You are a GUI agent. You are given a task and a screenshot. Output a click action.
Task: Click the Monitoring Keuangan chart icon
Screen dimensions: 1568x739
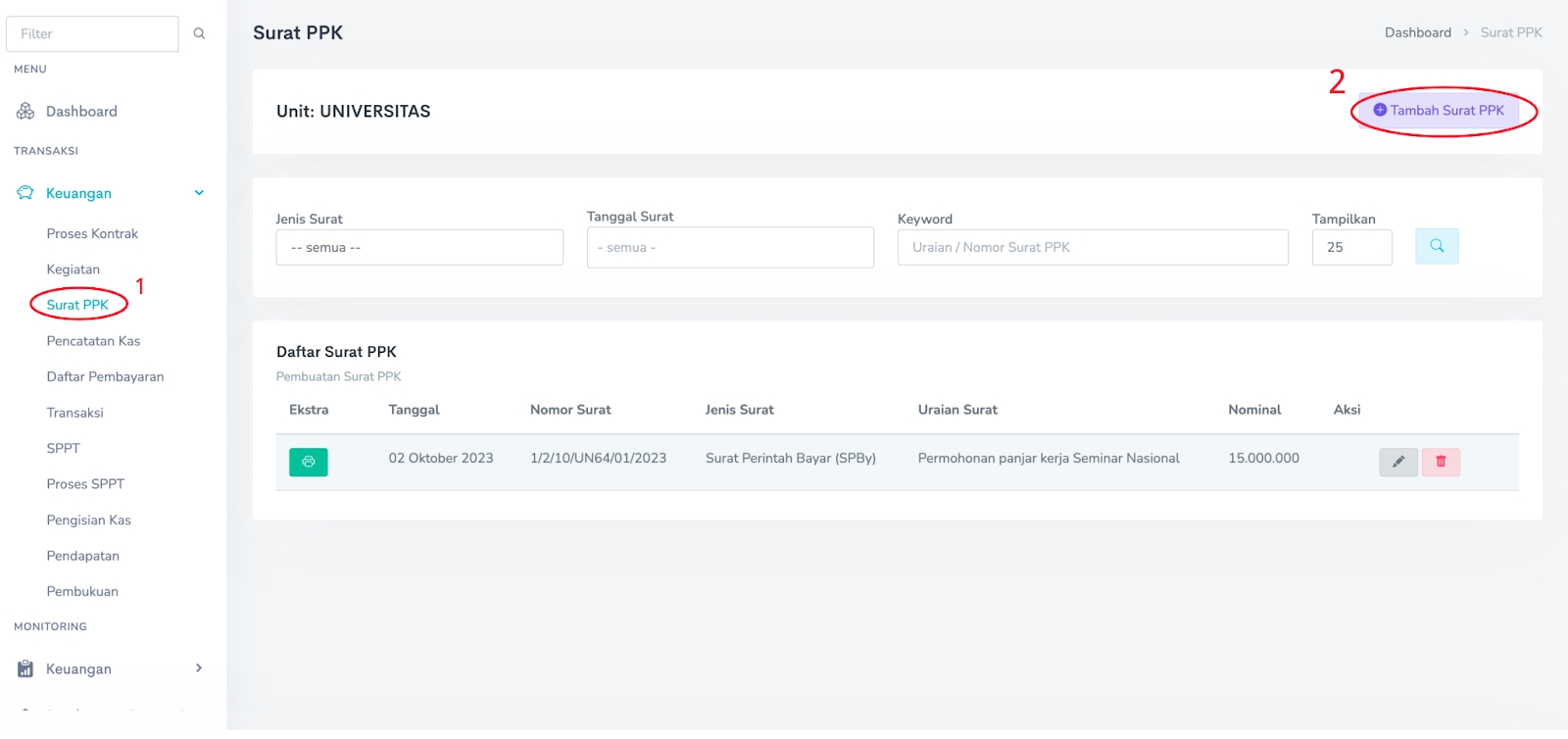25,668
